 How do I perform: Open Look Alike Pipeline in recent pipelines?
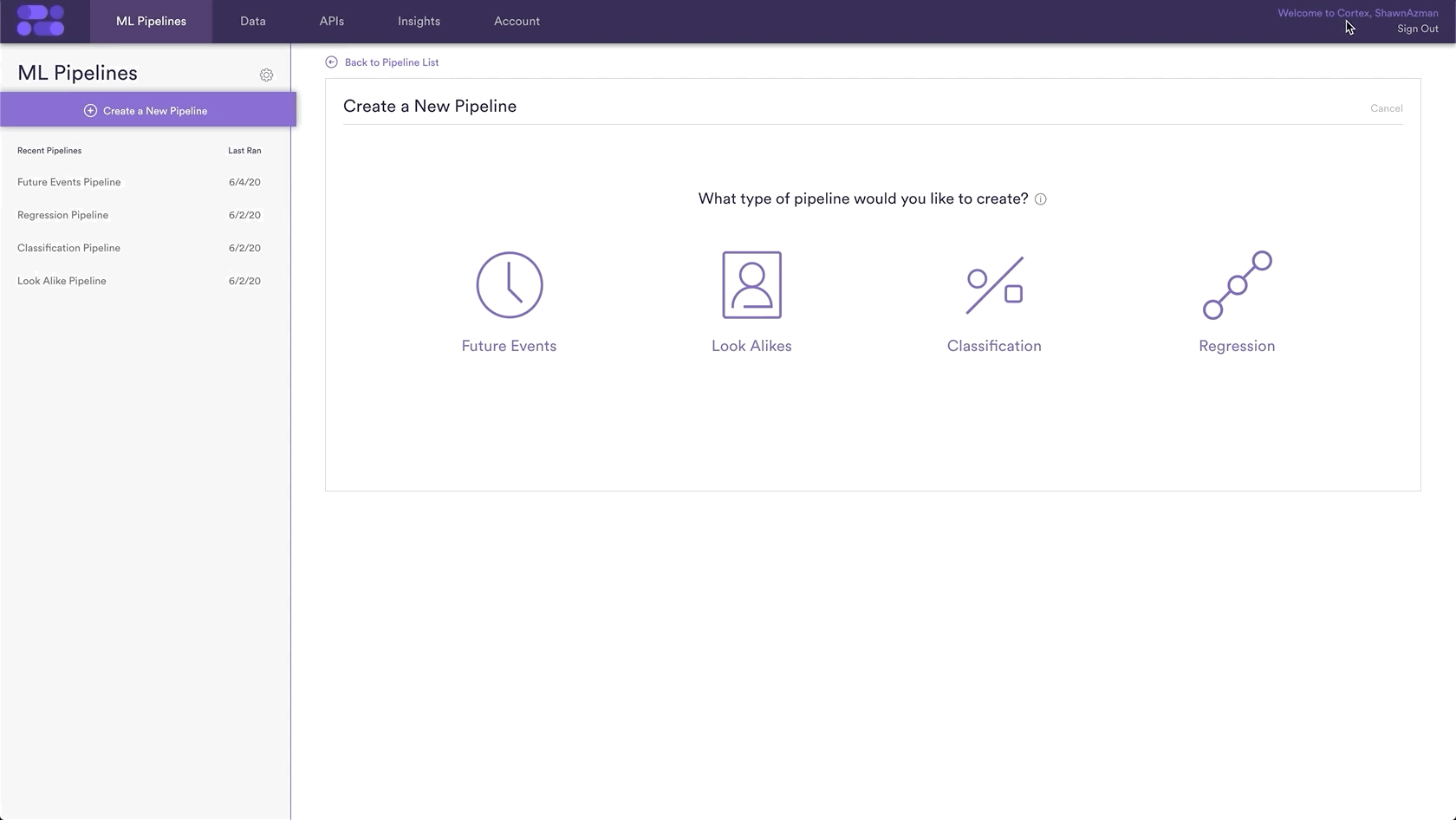pyautogui.click(x=62, y=281)
